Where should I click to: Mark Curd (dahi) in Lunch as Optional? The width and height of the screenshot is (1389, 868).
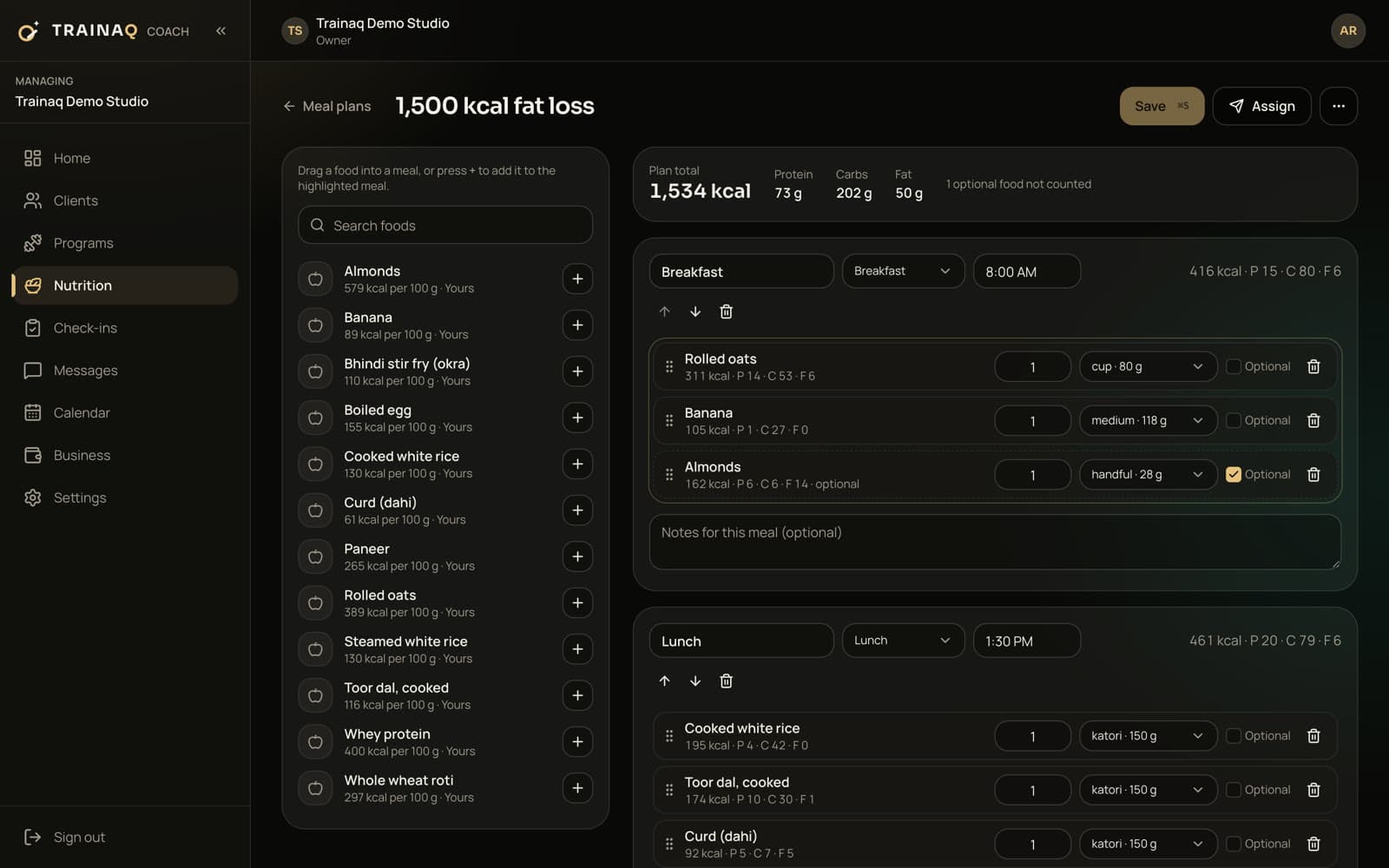[1233, 844]
